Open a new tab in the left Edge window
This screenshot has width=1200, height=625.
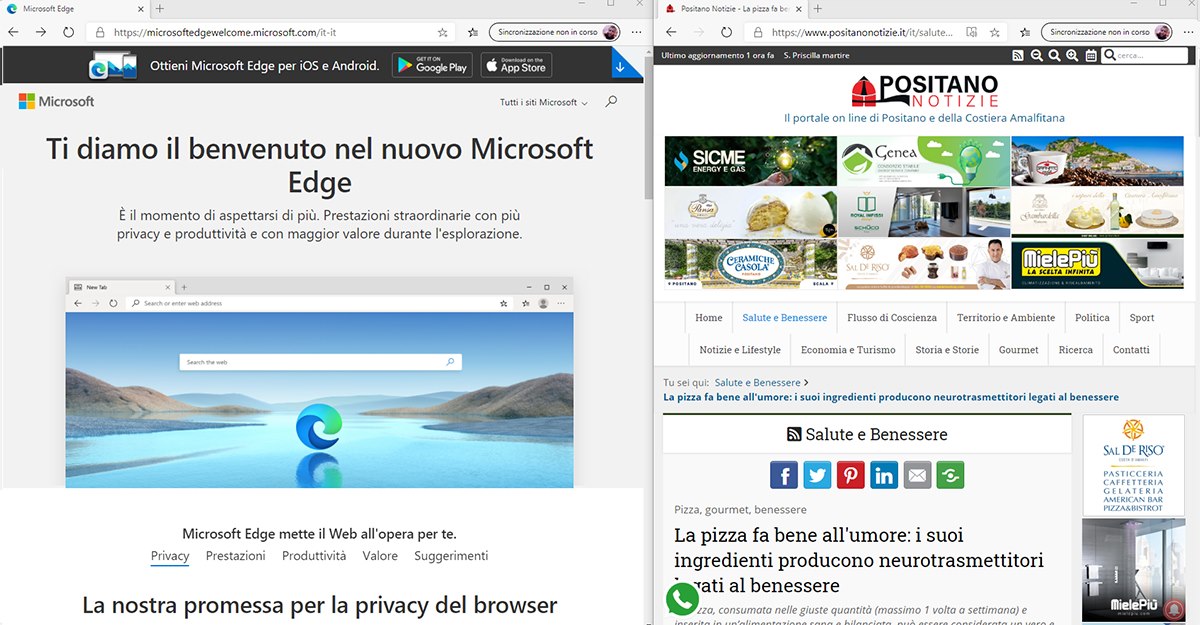pyautogui.click(x=159, y=8)
